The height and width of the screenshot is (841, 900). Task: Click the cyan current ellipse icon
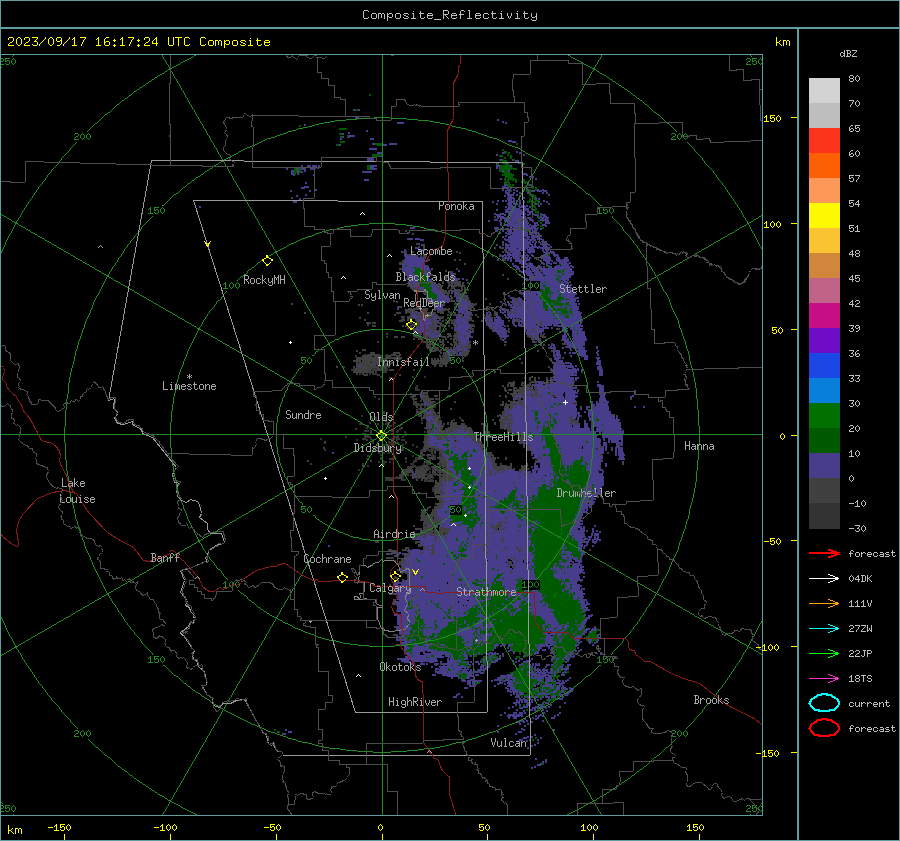point(824,703)
